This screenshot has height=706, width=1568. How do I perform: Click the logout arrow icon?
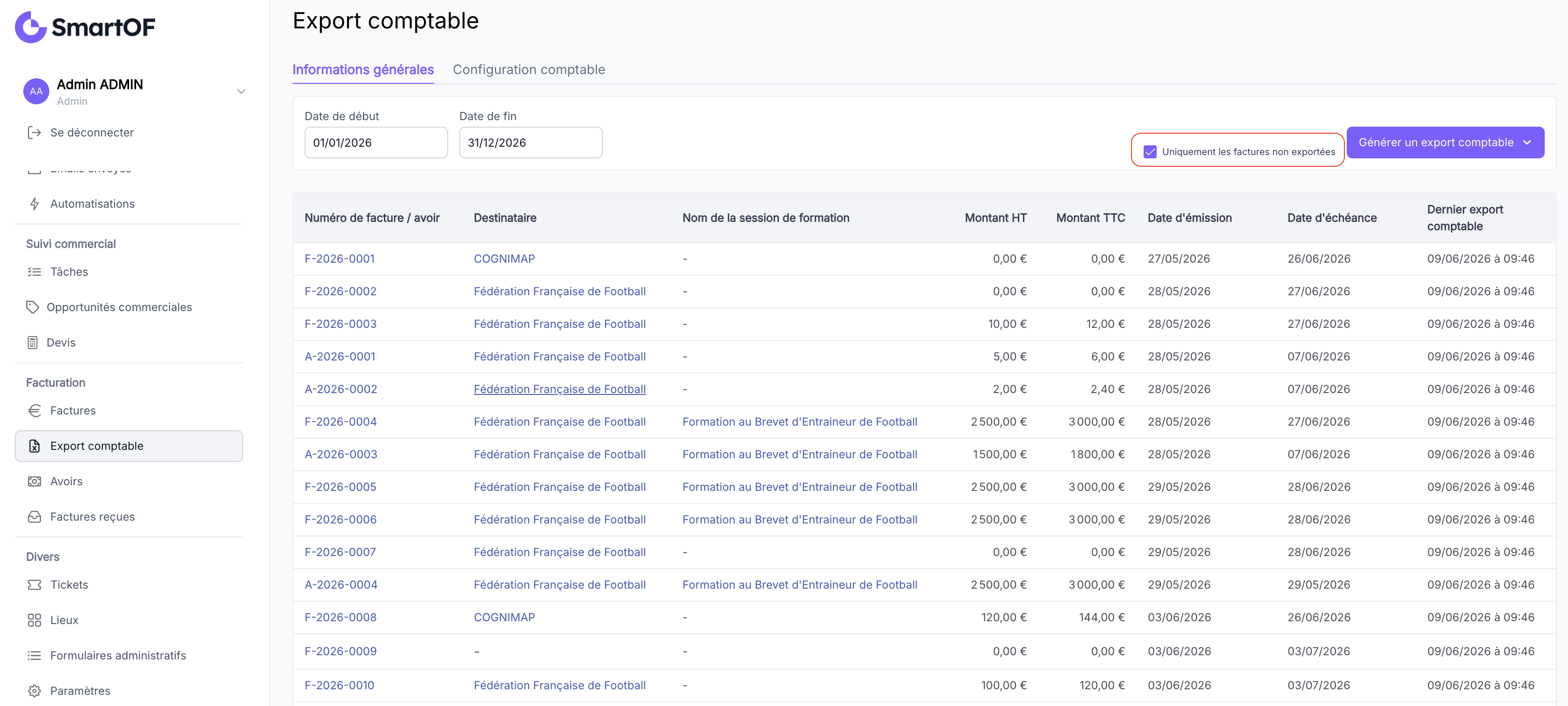(x=34, y=133)
